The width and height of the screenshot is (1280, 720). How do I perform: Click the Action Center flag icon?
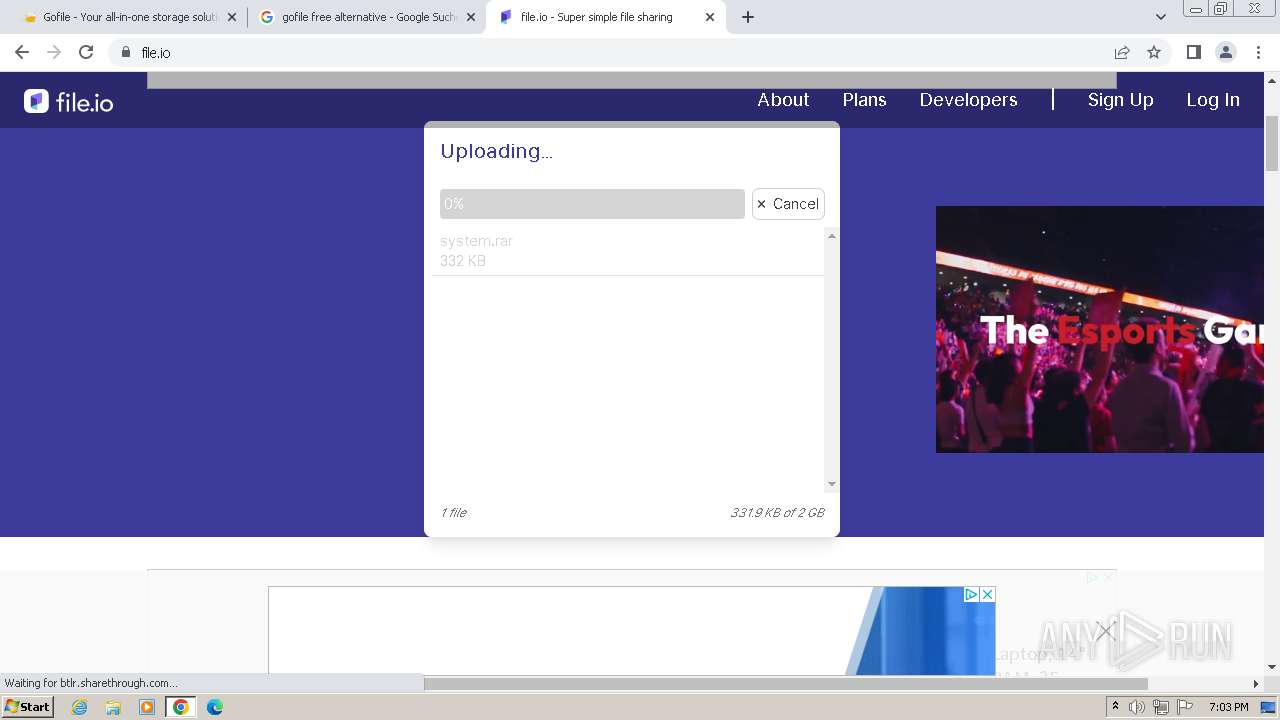click(x=1185, y=707)
